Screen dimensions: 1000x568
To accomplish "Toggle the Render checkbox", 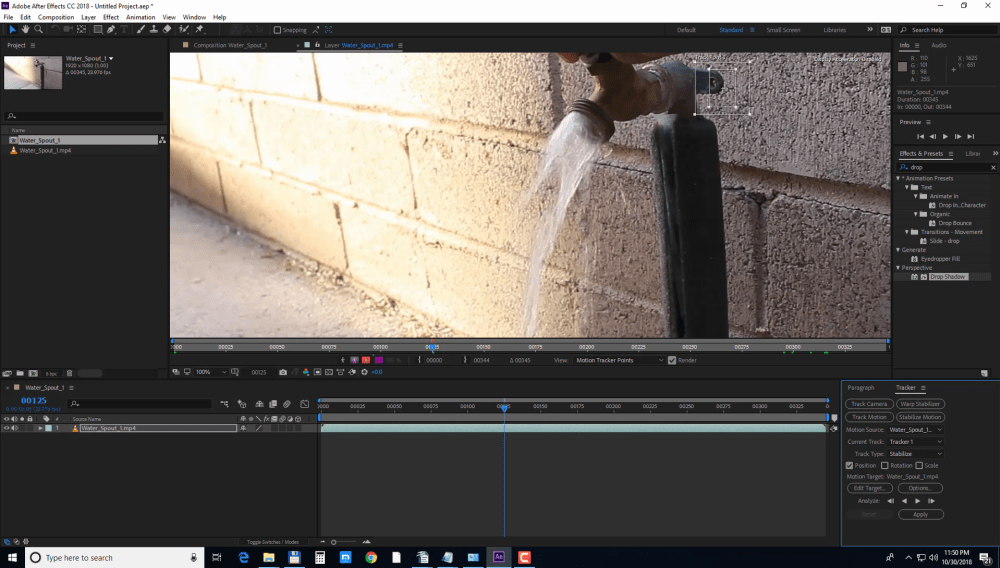I will [x=672, y=360].
